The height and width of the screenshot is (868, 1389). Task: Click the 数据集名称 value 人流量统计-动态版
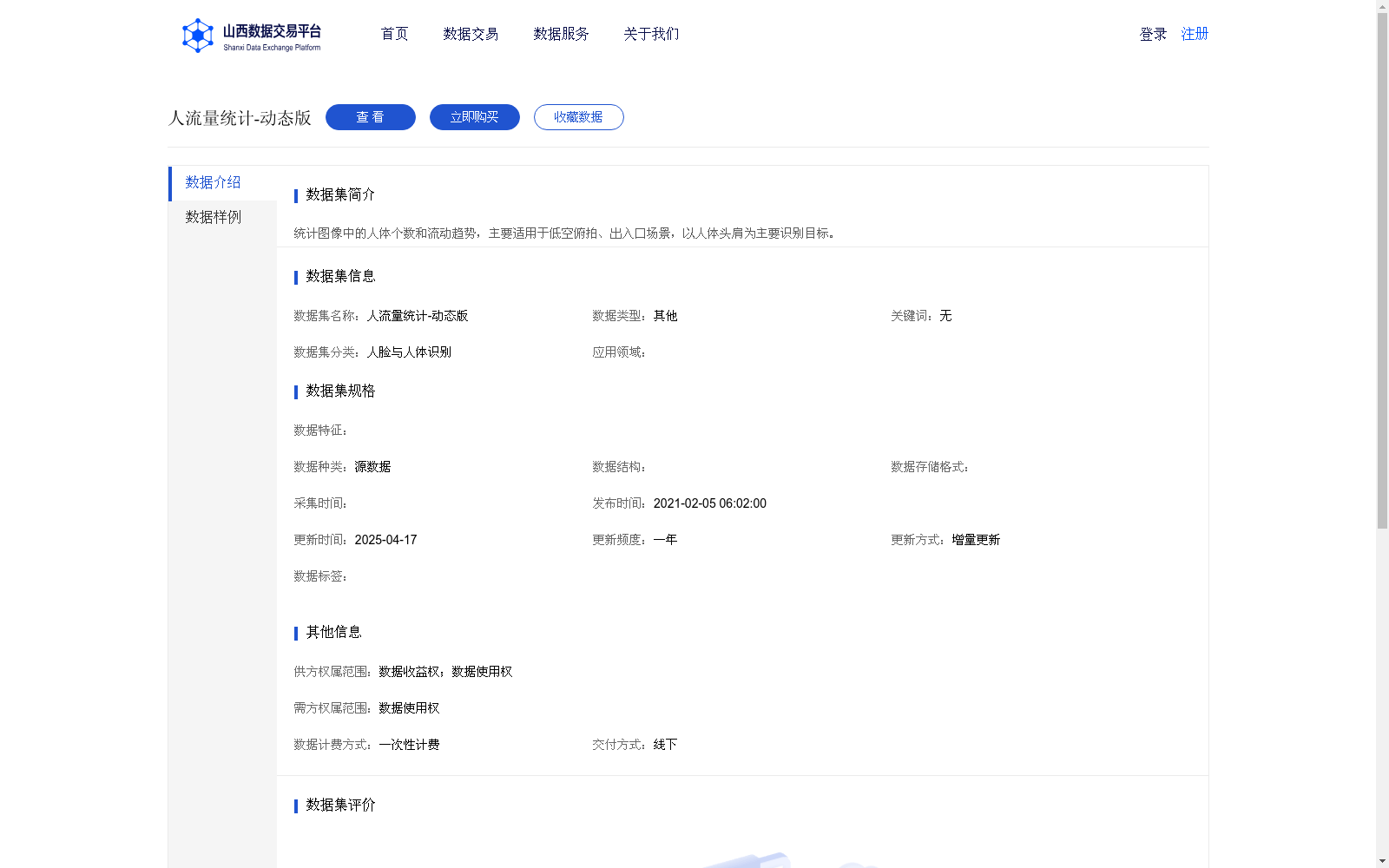[418, 316]
